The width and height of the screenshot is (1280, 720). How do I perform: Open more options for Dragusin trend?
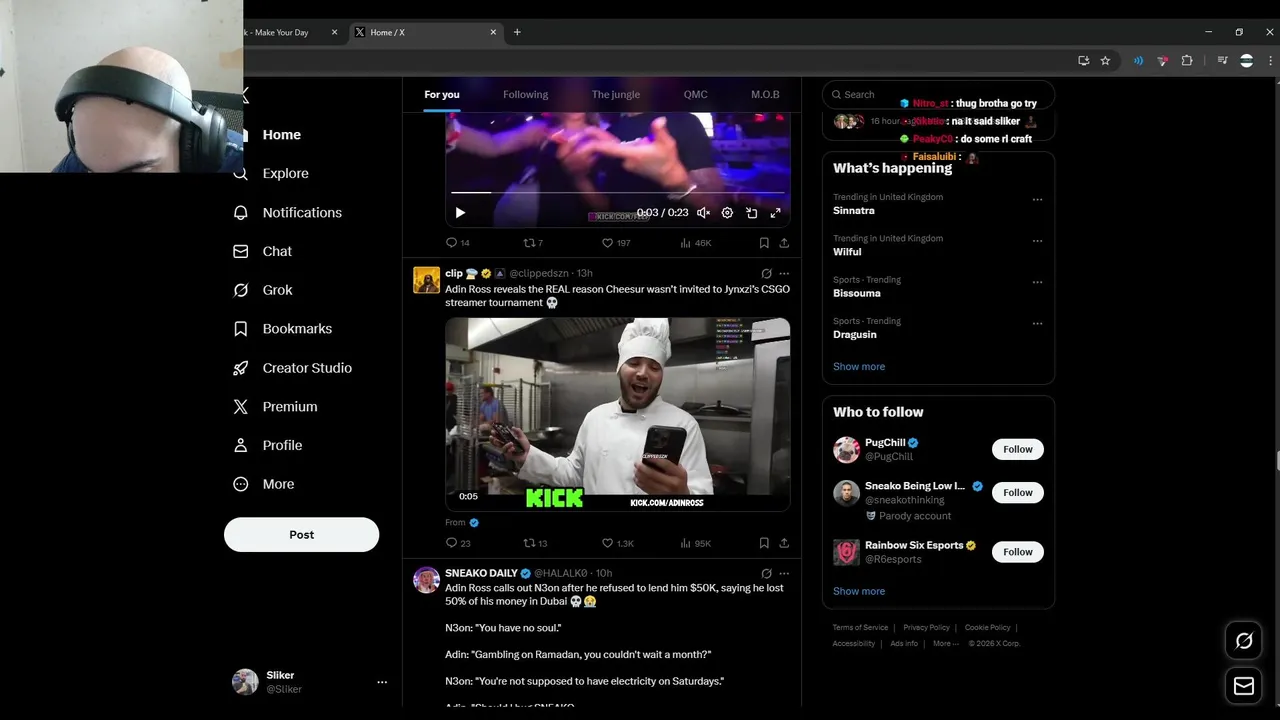coord(1037,324)
